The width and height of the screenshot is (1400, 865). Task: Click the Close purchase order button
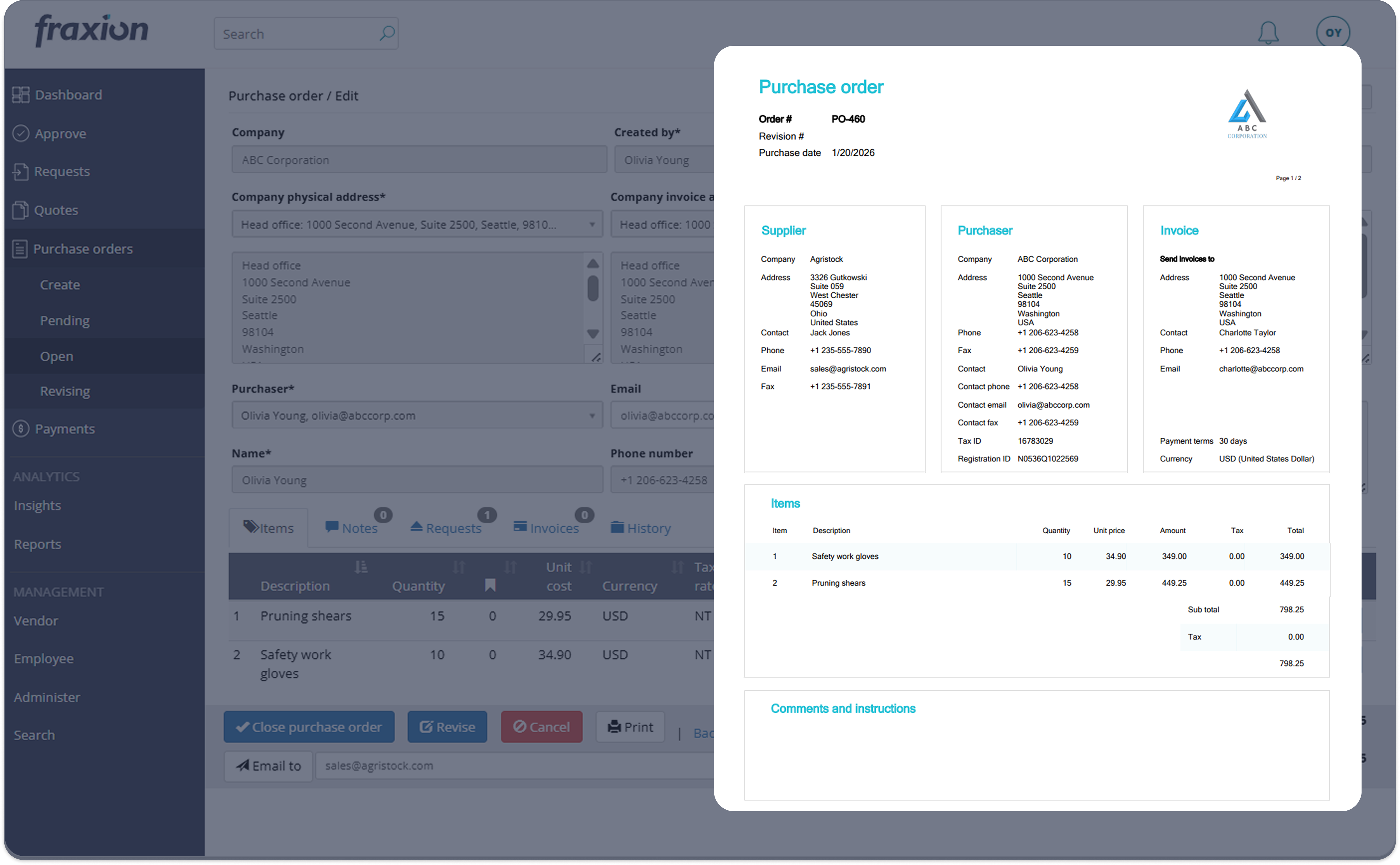tap(309, 727)
